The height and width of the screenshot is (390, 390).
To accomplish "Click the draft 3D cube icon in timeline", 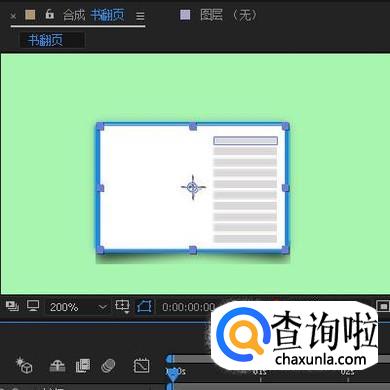I will coord(24,365).
